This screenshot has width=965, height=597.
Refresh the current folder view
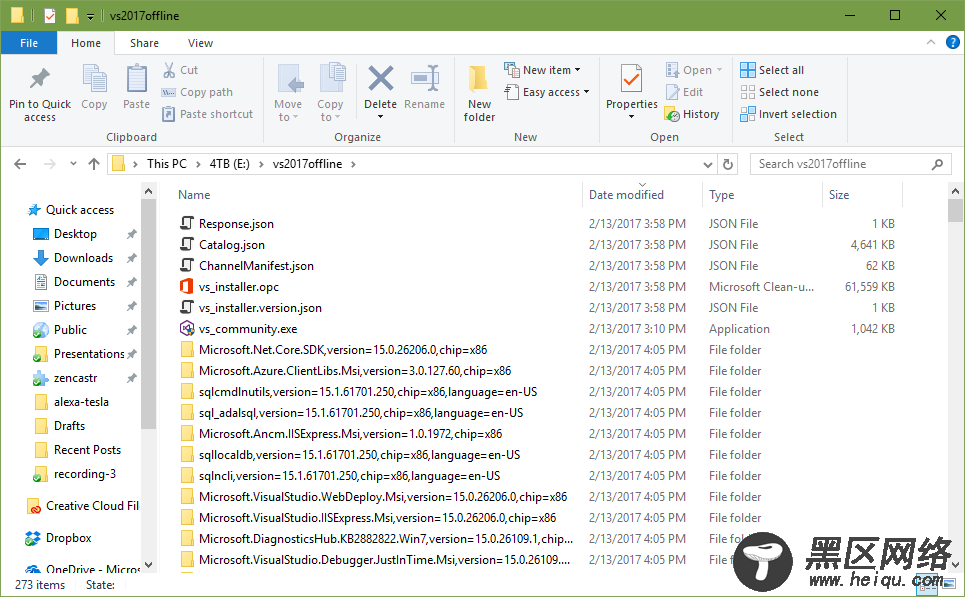[727, 164]
